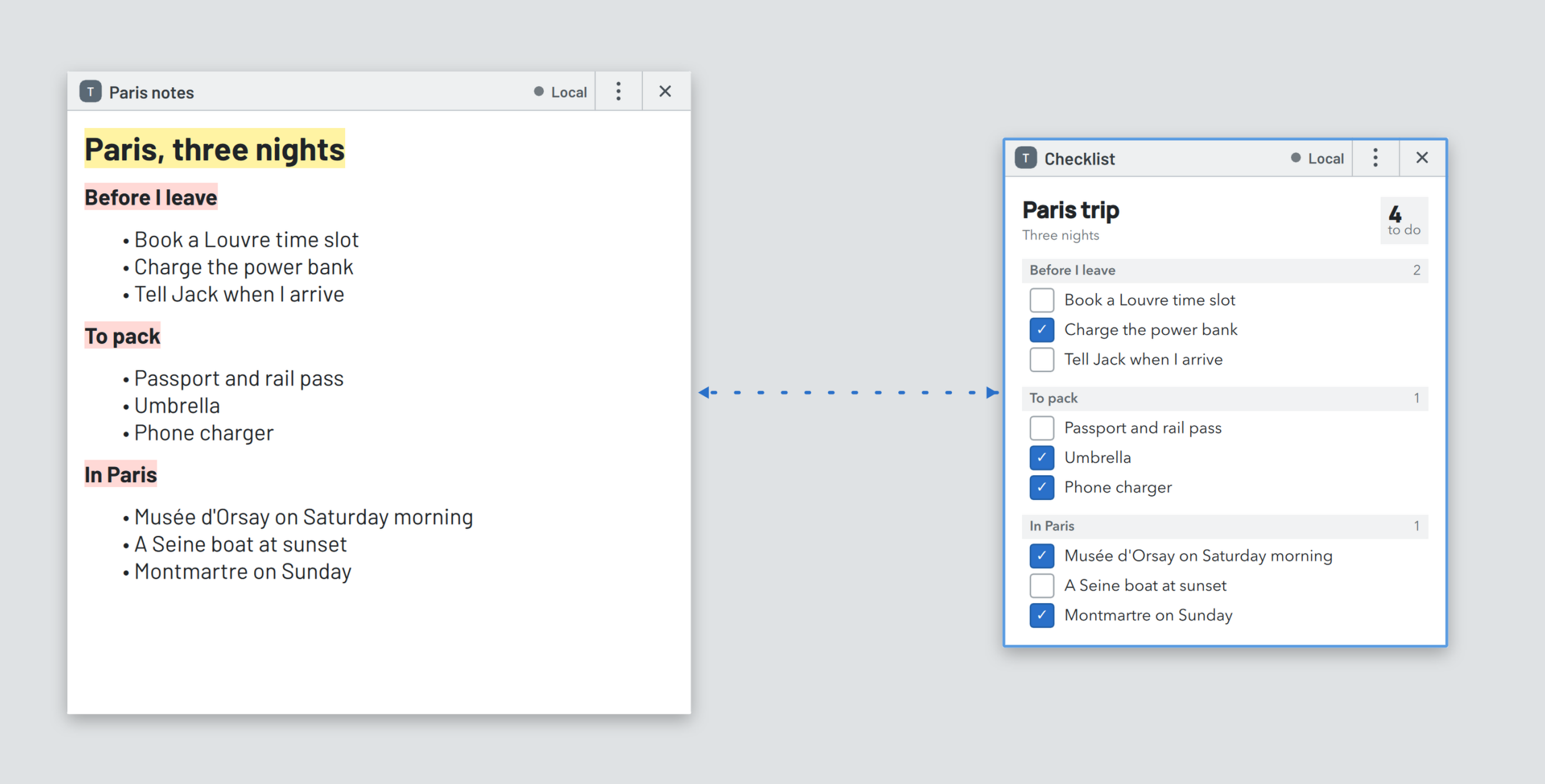The image size is (1545, 784).
Task: Click Charge the power bank bullet in notes
Action: point(244,268)
